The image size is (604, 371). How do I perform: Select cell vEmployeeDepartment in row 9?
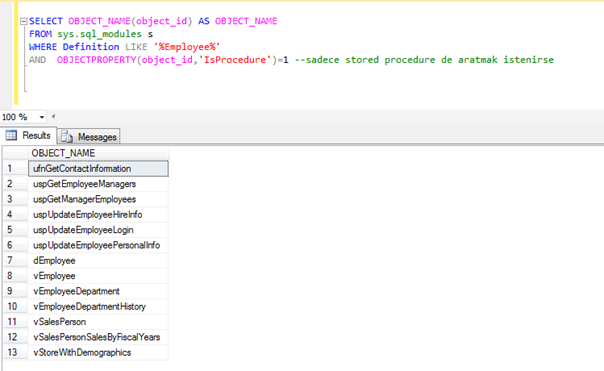coord(98,291)
